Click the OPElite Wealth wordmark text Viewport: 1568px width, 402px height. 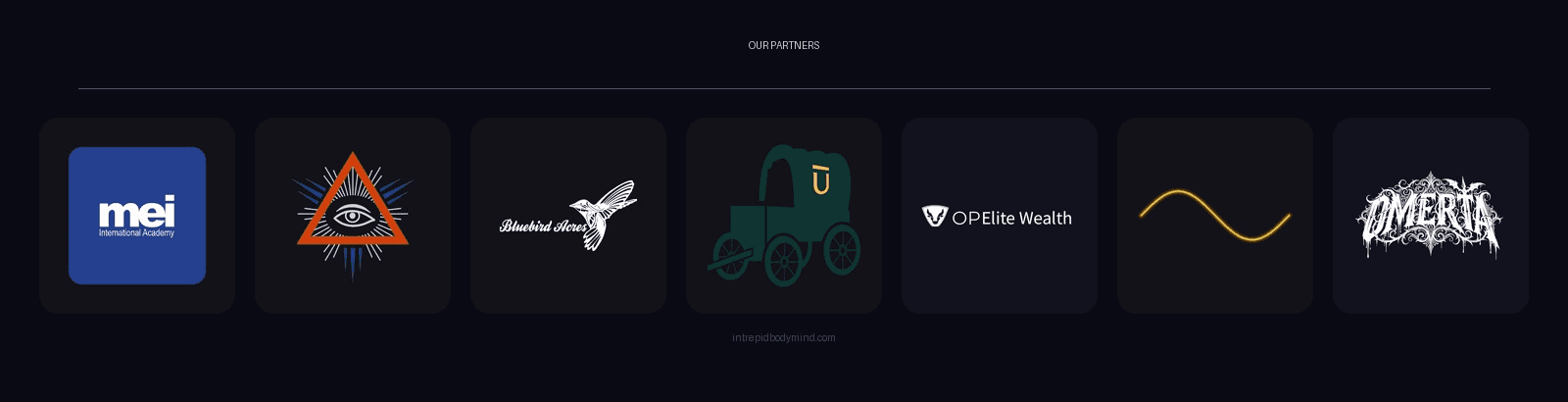tap(1012, 218)
